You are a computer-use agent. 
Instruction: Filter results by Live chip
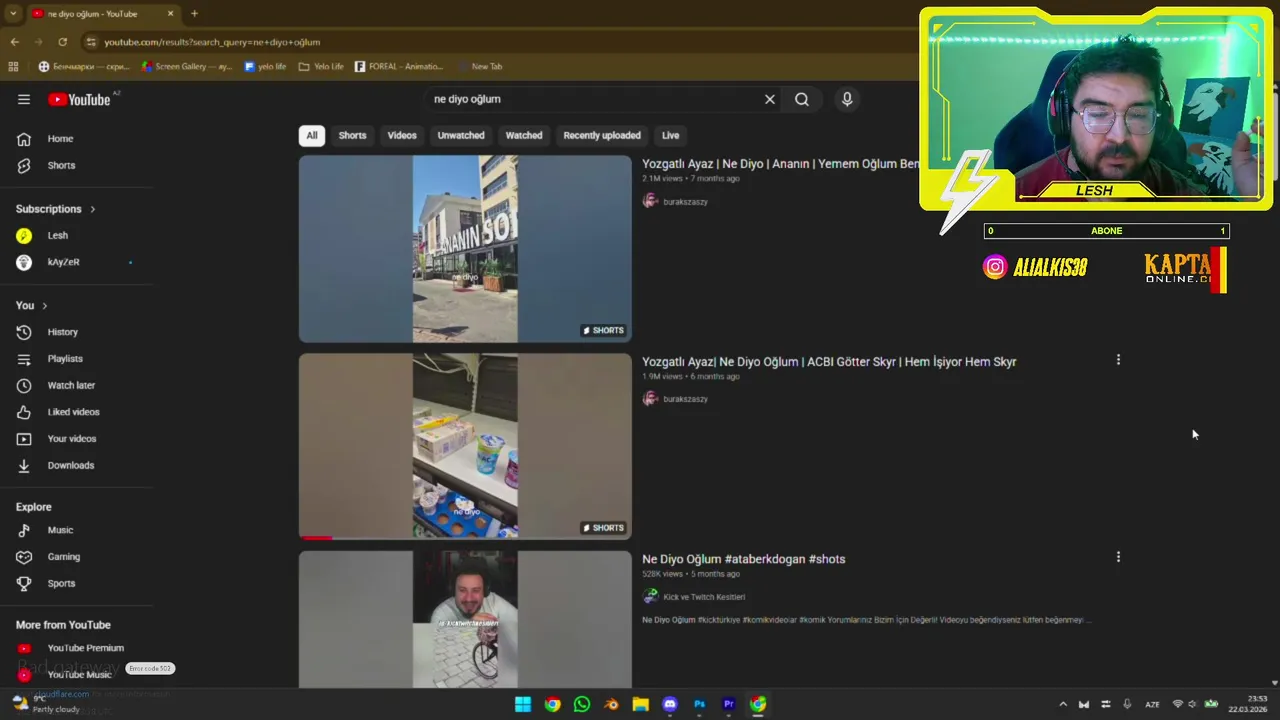(671, 135)
